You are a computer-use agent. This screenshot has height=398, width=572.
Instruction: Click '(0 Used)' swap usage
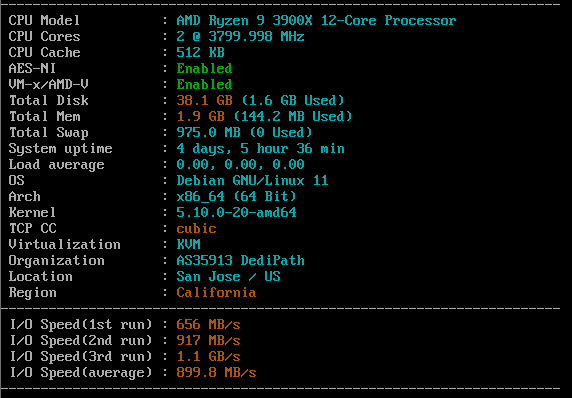click(281, 132)
